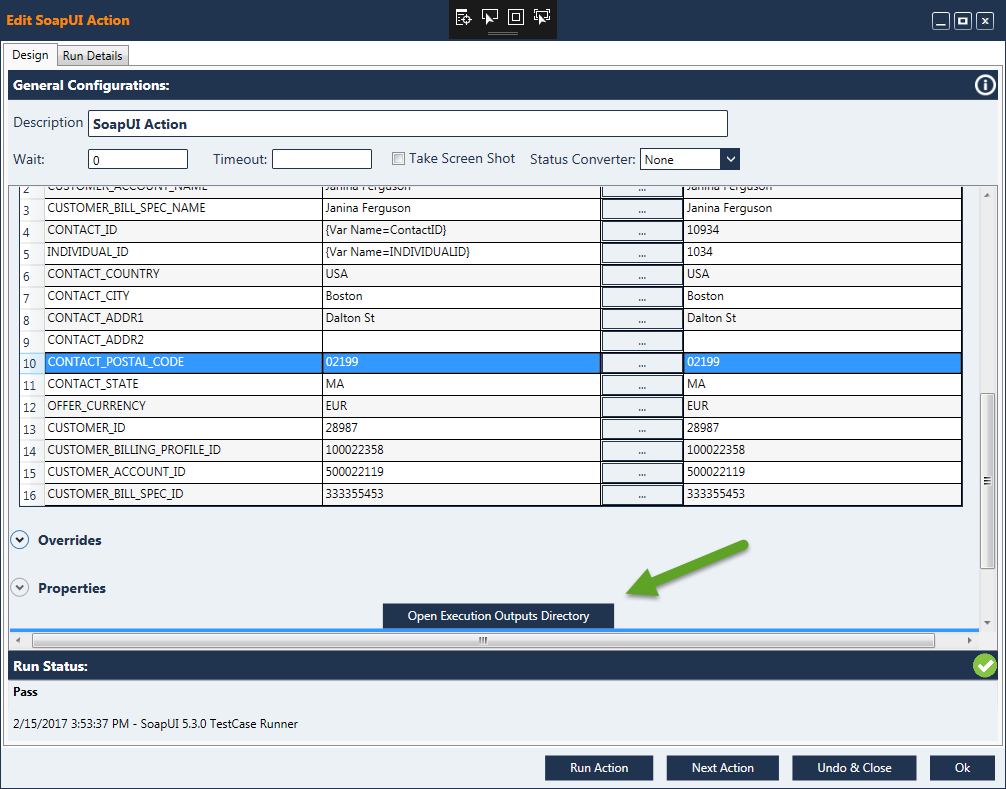Click the ellipsis button in CUSTOMER_ID row
Viewport: 1006px width, 789px height.
click(x=642, y=428)
